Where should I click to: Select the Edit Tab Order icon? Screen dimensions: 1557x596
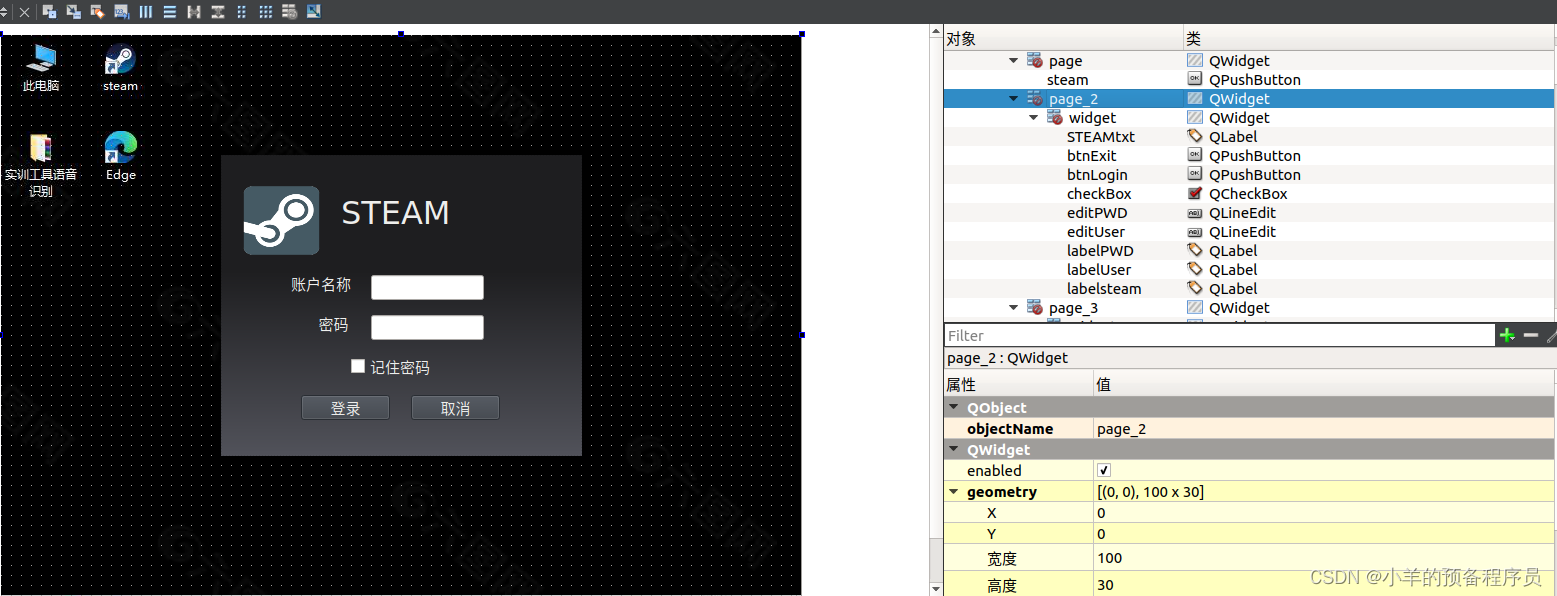tap(121, 12)
